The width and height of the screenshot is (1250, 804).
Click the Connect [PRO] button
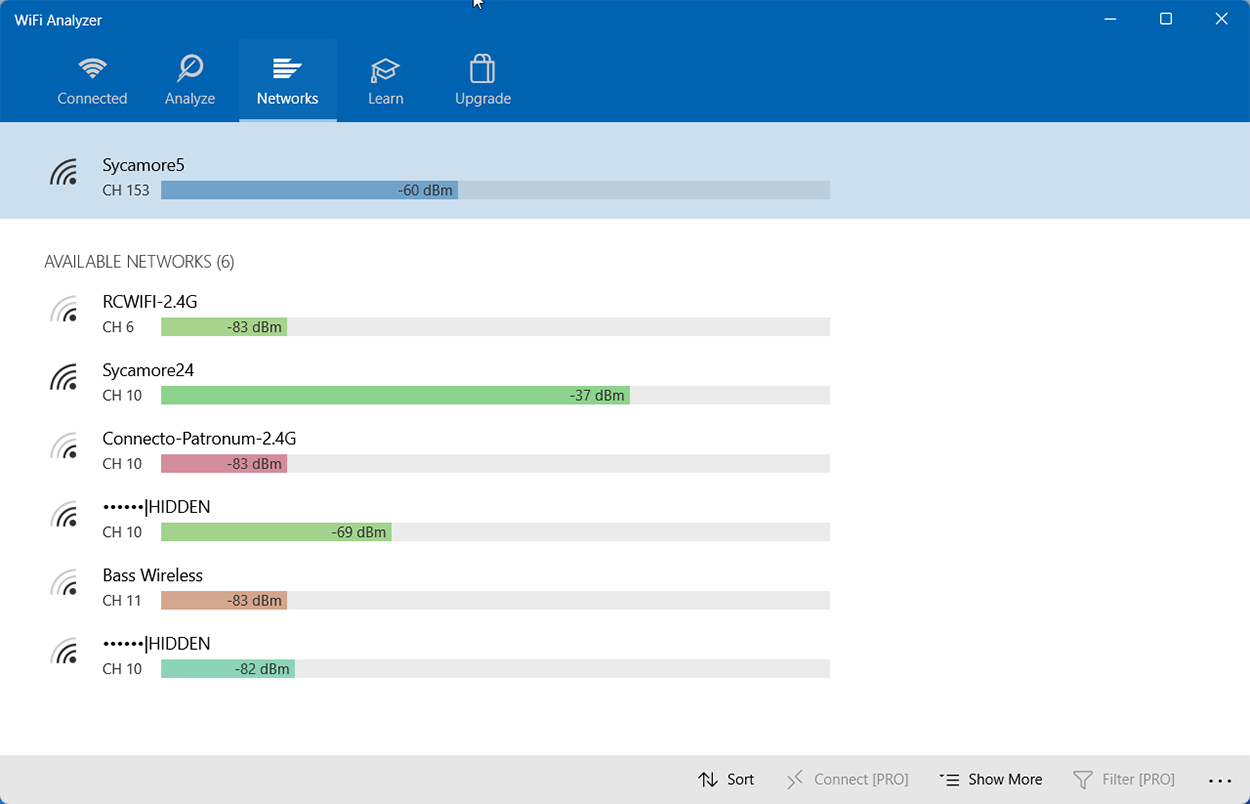pos(847,779)
